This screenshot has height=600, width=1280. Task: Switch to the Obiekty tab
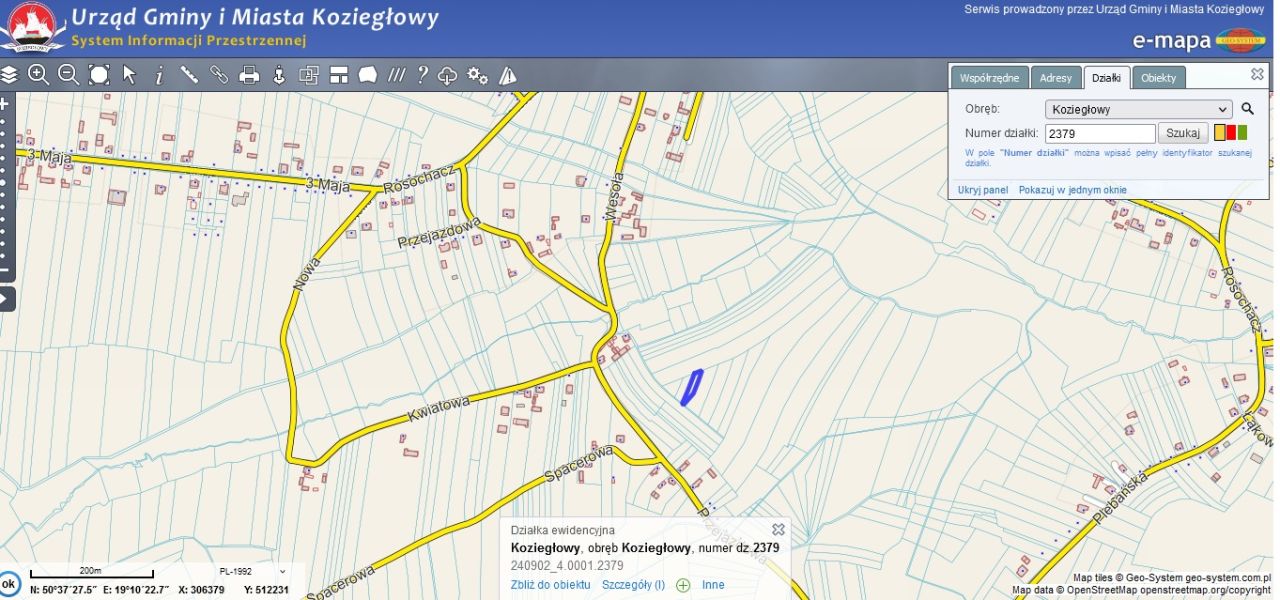[x=1159, y=78]
